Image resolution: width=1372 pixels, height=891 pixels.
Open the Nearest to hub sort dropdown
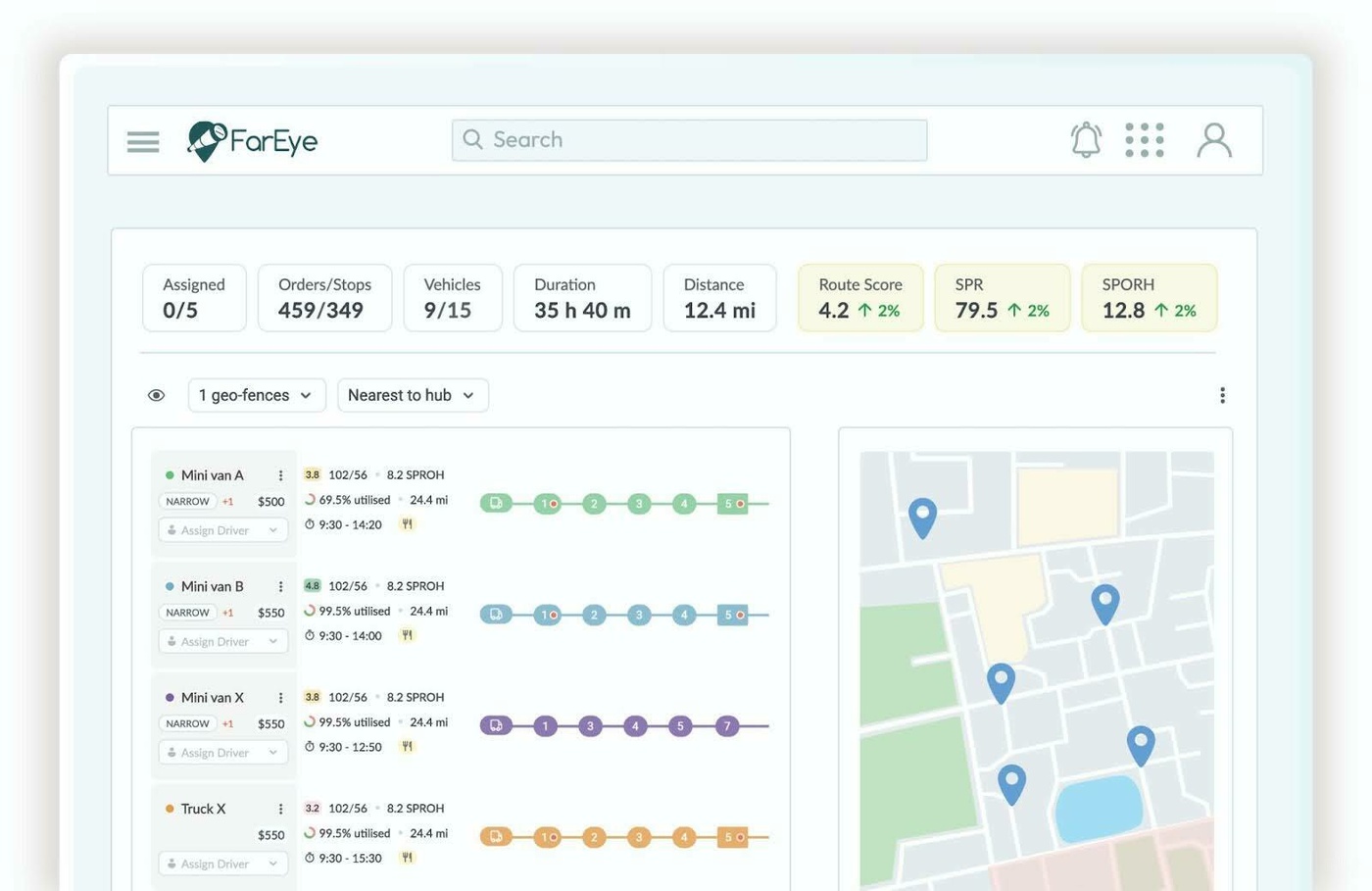413,394
